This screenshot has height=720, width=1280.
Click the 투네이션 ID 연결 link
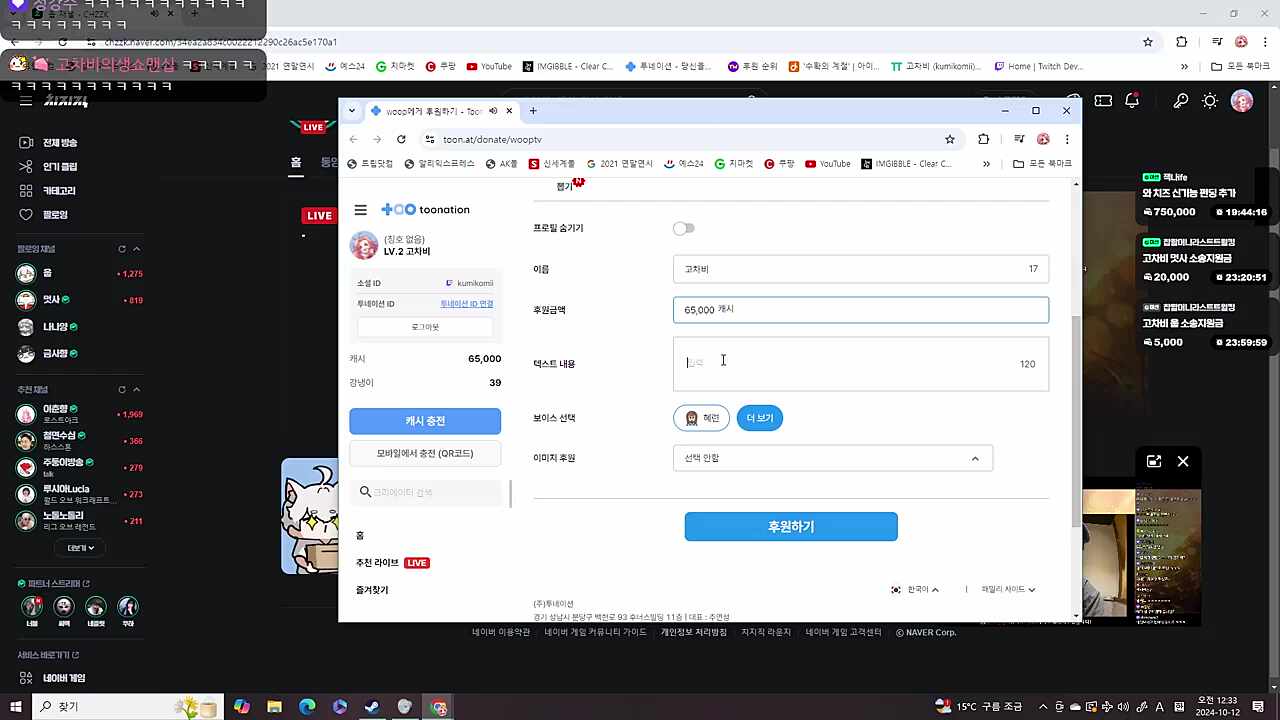point(467,304)
